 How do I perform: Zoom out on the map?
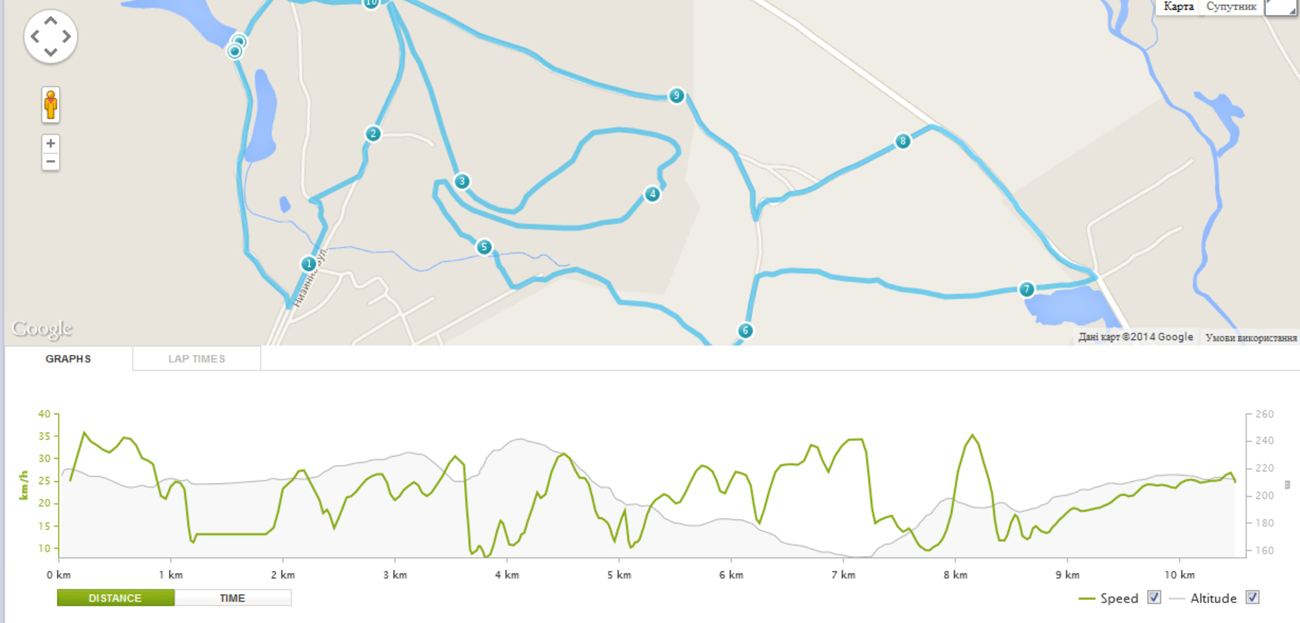click(x=51, y=162)
